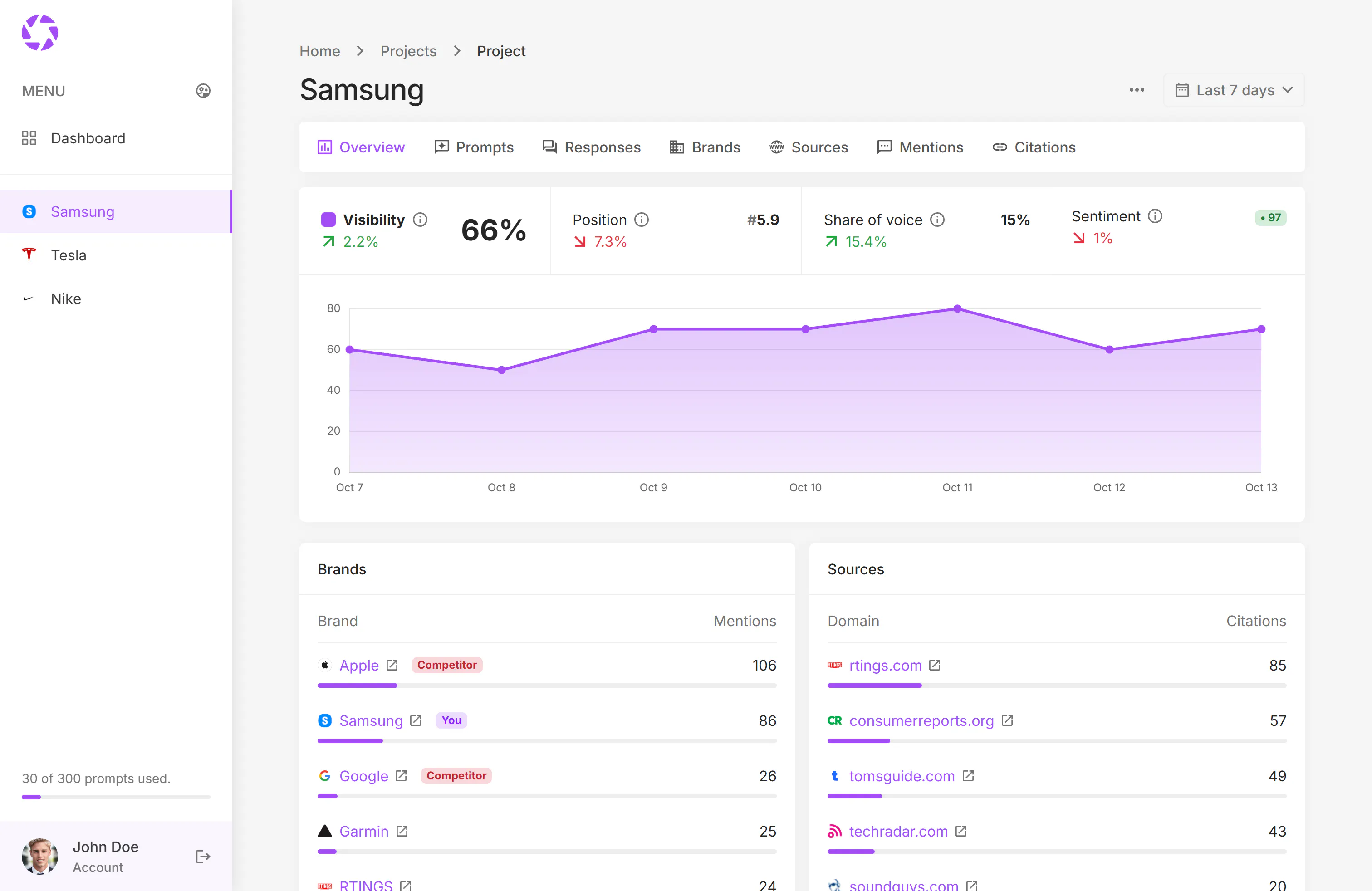The height and width of the screenshot is (891, 1372).
Task: Open consumerreports.org external link icon
Action: (1007, 720)
